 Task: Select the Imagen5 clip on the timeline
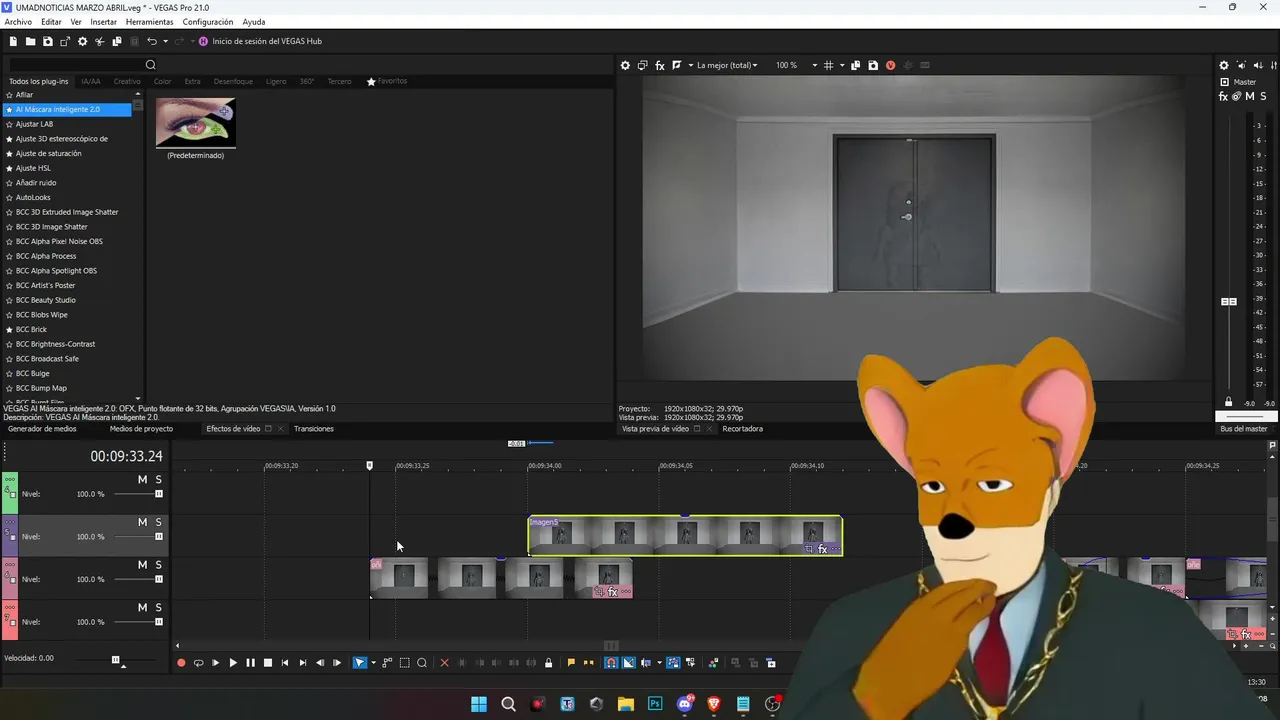(685, 536)
